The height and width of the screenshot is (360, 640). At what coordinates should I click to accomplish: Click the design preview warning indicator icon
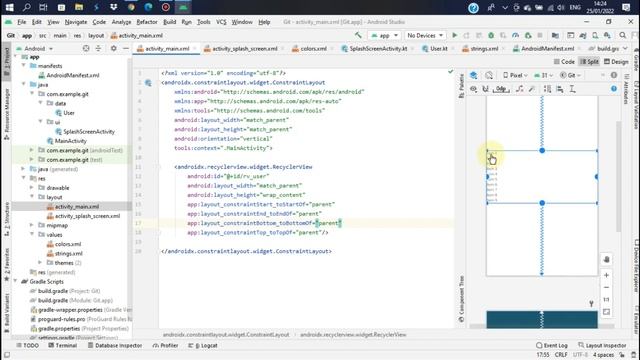614,75
